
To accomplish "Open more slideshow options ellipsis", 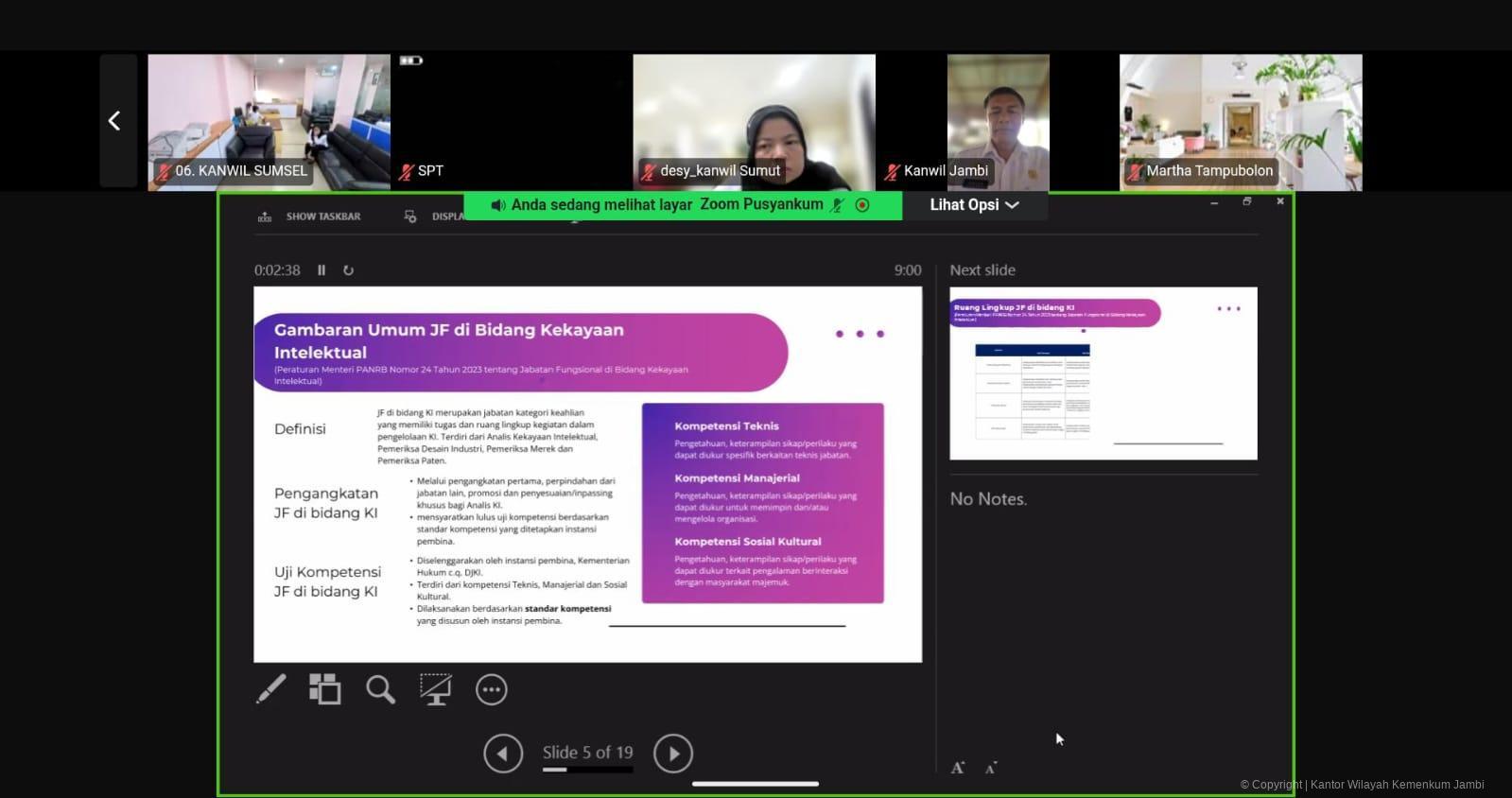I will 491,689.
